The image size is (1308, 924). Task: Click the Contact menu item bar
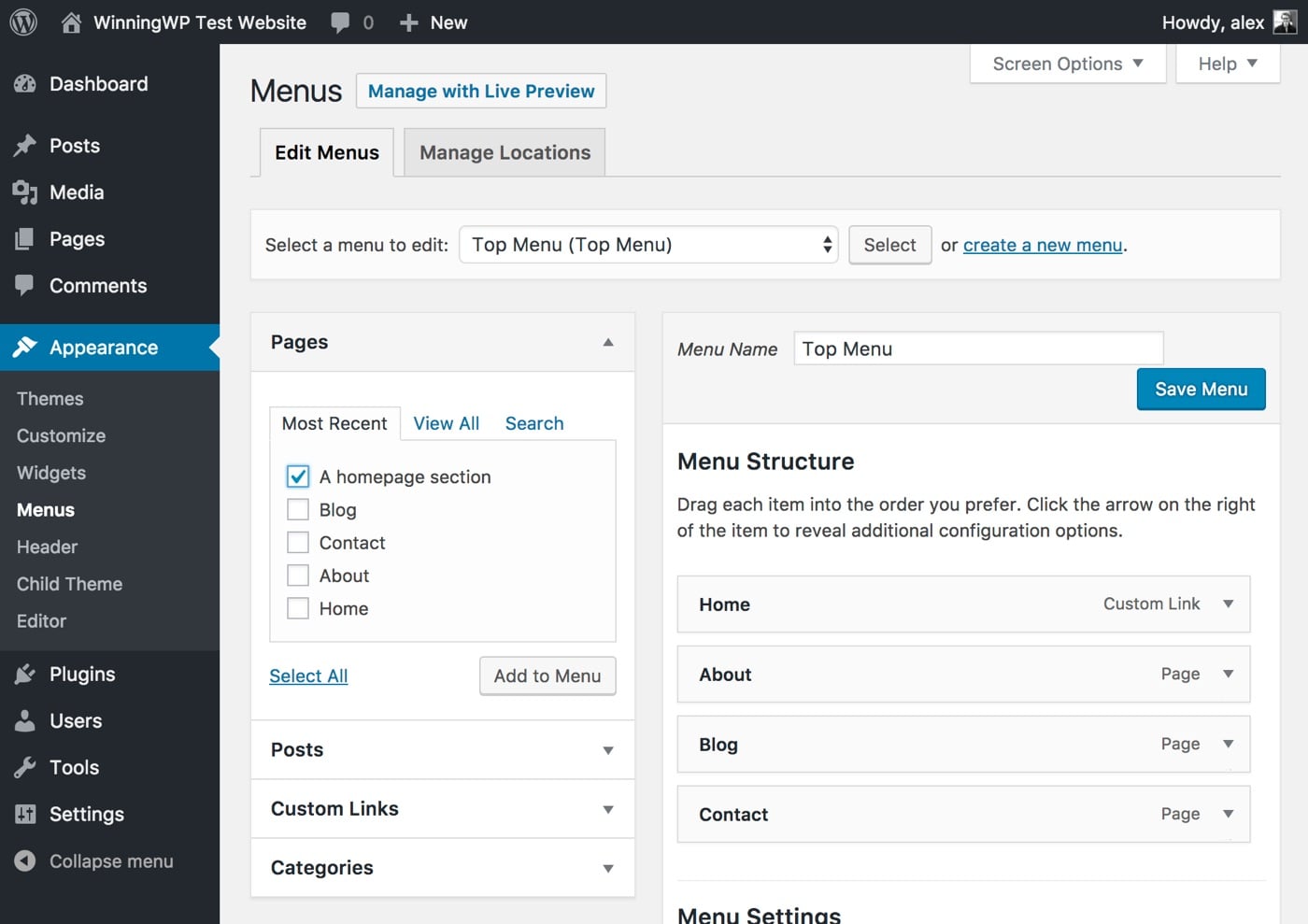tap(963, 815)
